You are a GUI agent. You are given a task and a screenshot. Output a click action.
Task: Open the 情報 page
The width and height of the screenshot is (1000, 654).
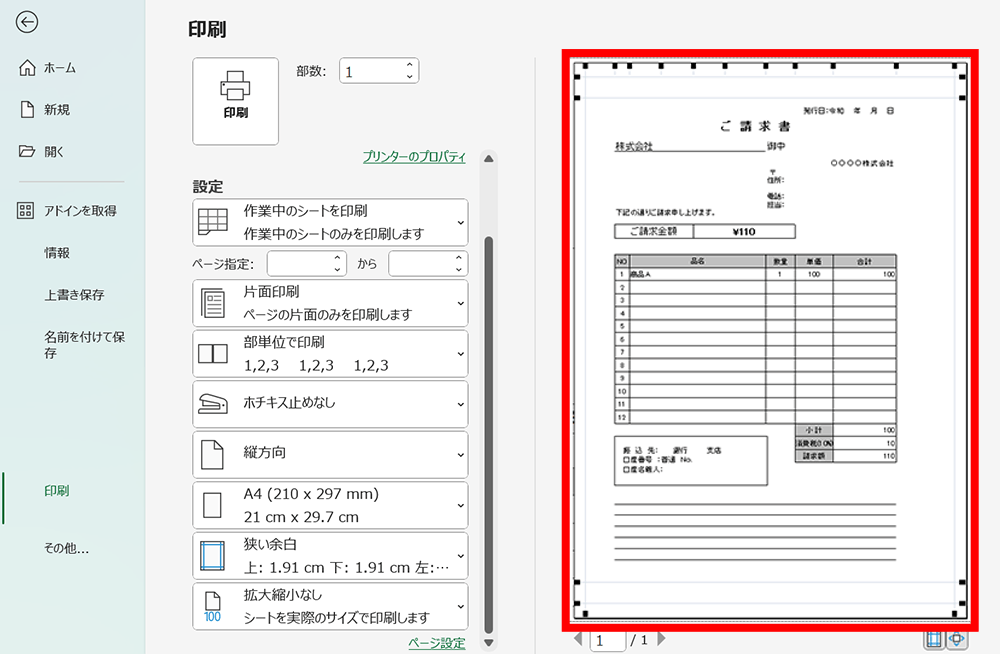coord(57,253)
